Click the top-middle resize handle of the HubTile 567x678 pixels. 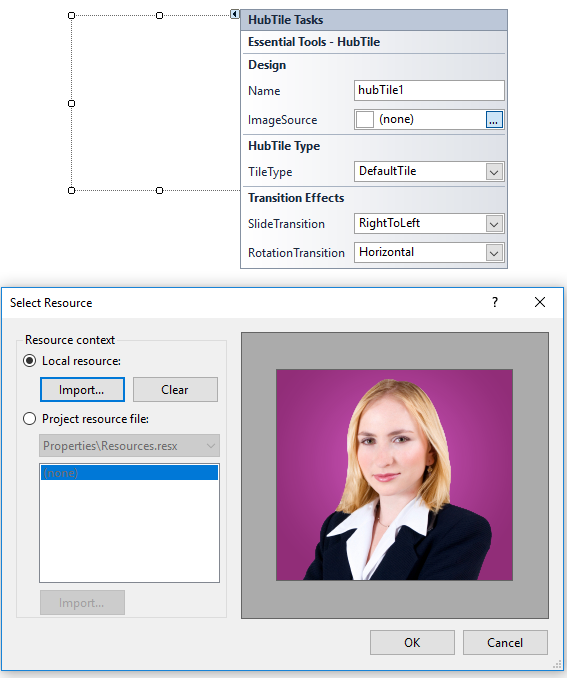pyautogui.click(x=160, y=16)
